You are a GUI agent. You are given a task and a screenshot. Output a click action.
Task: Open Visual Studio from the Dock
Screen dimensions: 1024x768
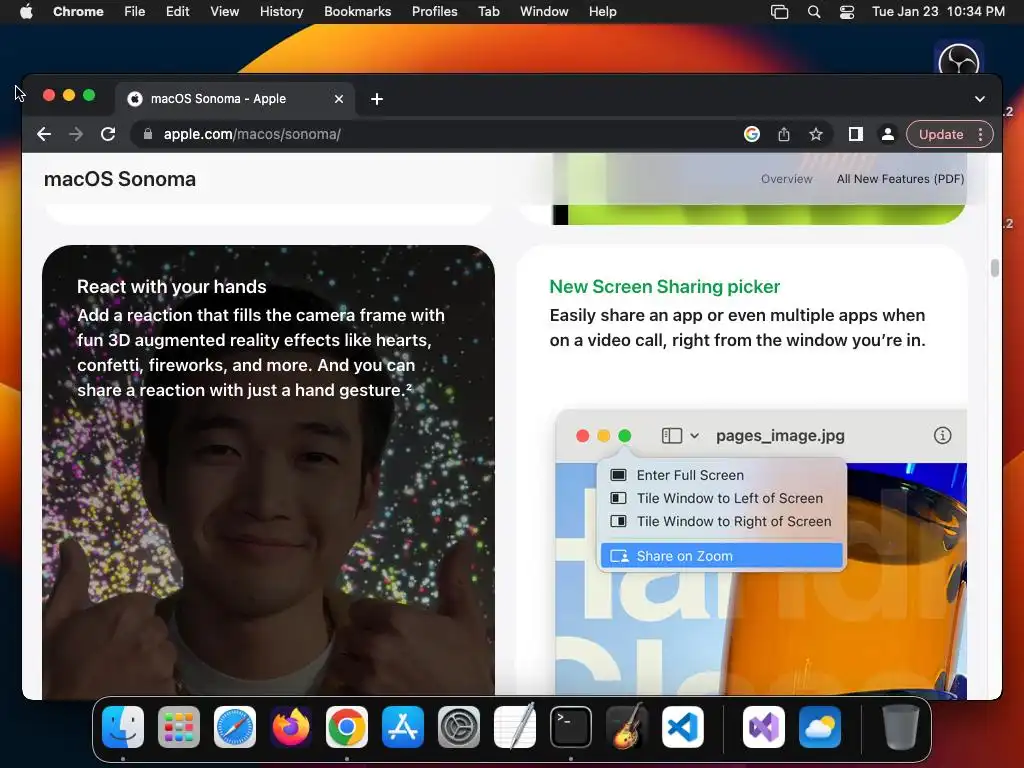[x=764, y=727]
